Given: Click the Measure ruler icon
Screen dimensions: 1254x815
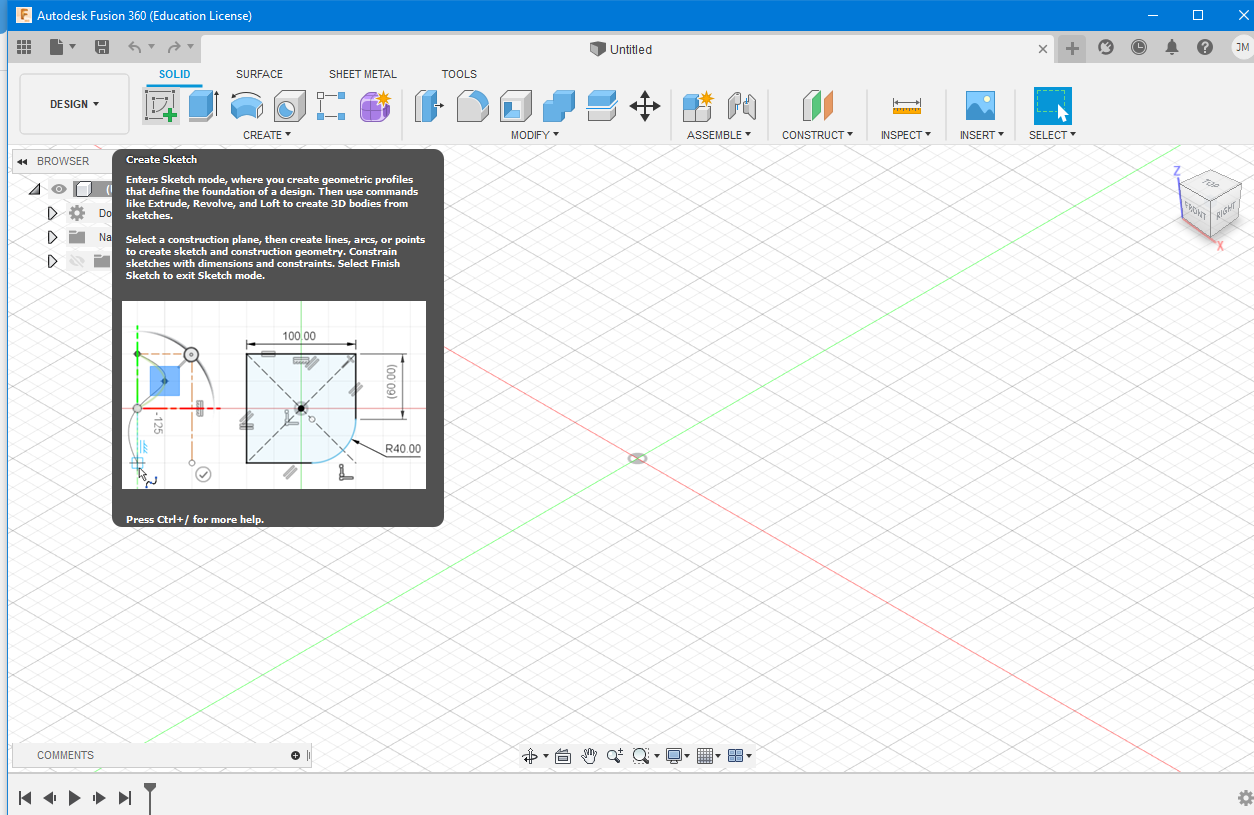Looking at the screenshot, I should [x=906, y=106].
